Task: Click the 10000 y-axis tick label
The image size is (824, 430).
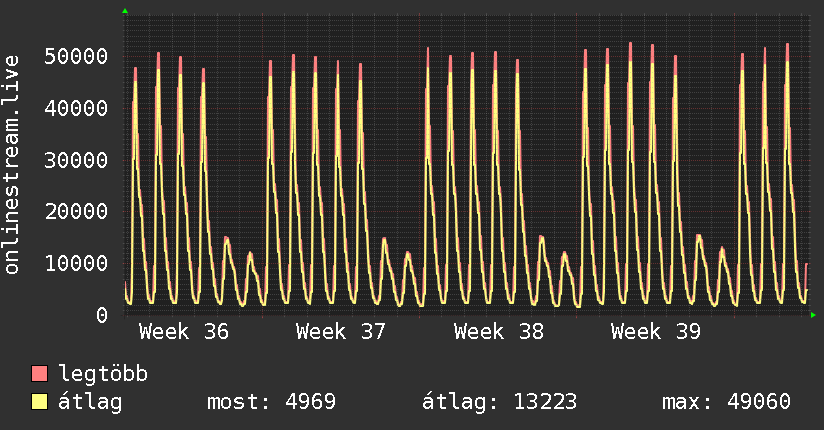Action: 76,263
